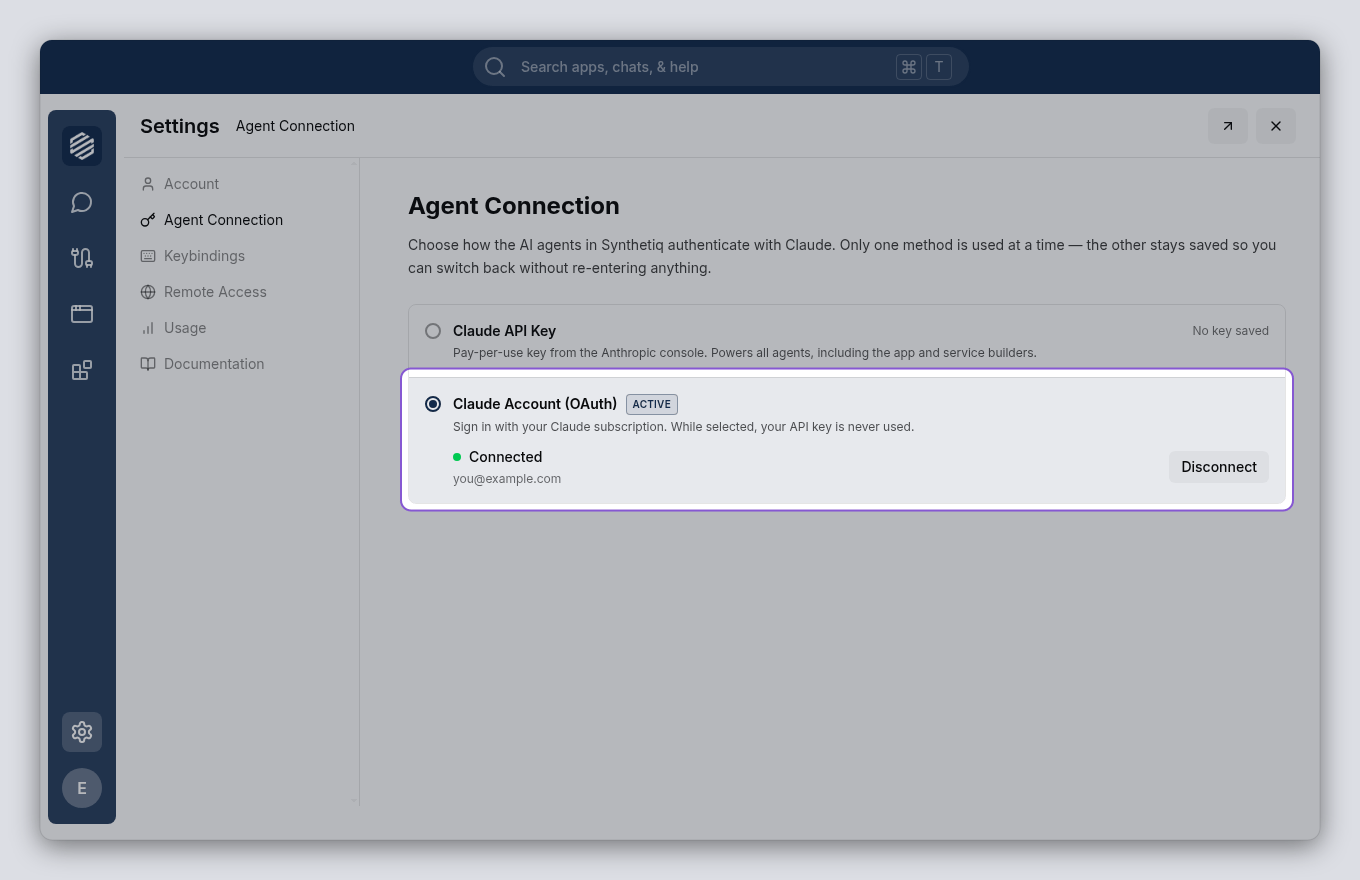Image resolution: width=1360 pixels, height=880 pixels.
Task: Click the magnifier icon in search bar
Action: 495,67
